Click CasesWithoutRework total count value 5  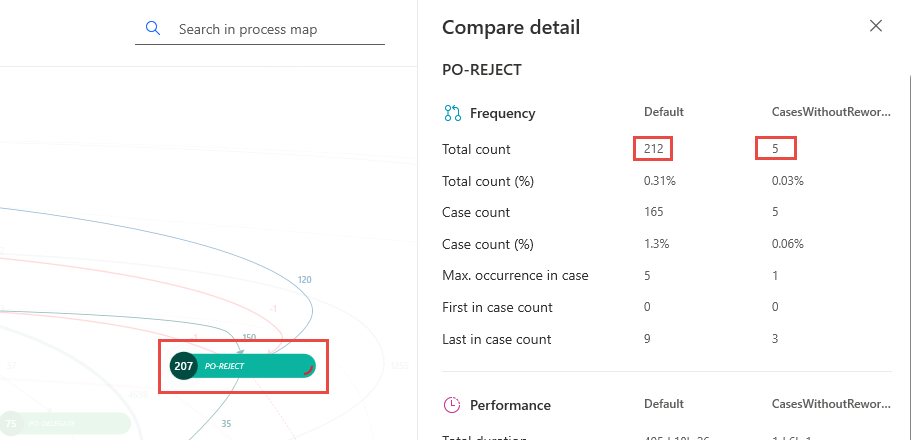775,149
